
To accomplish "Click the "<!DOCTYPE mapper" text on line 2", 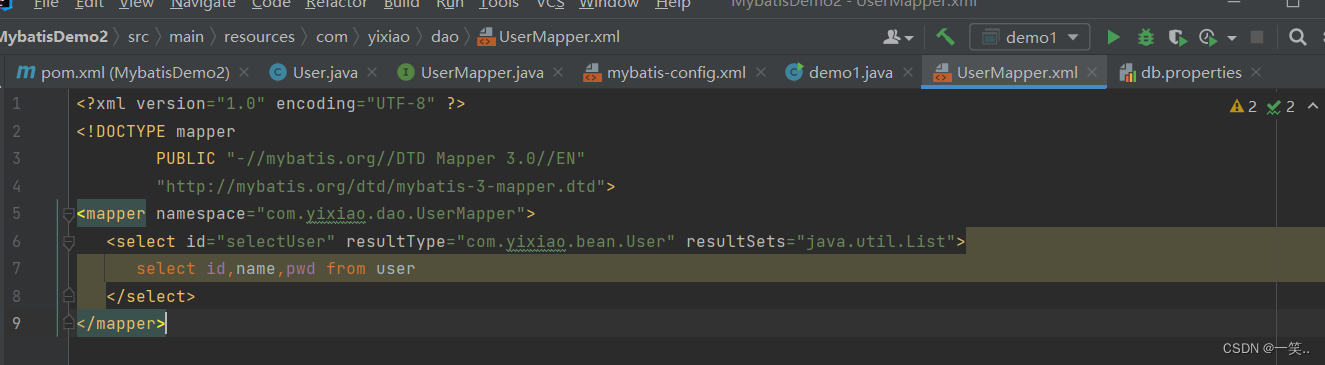I will [156, 131].
